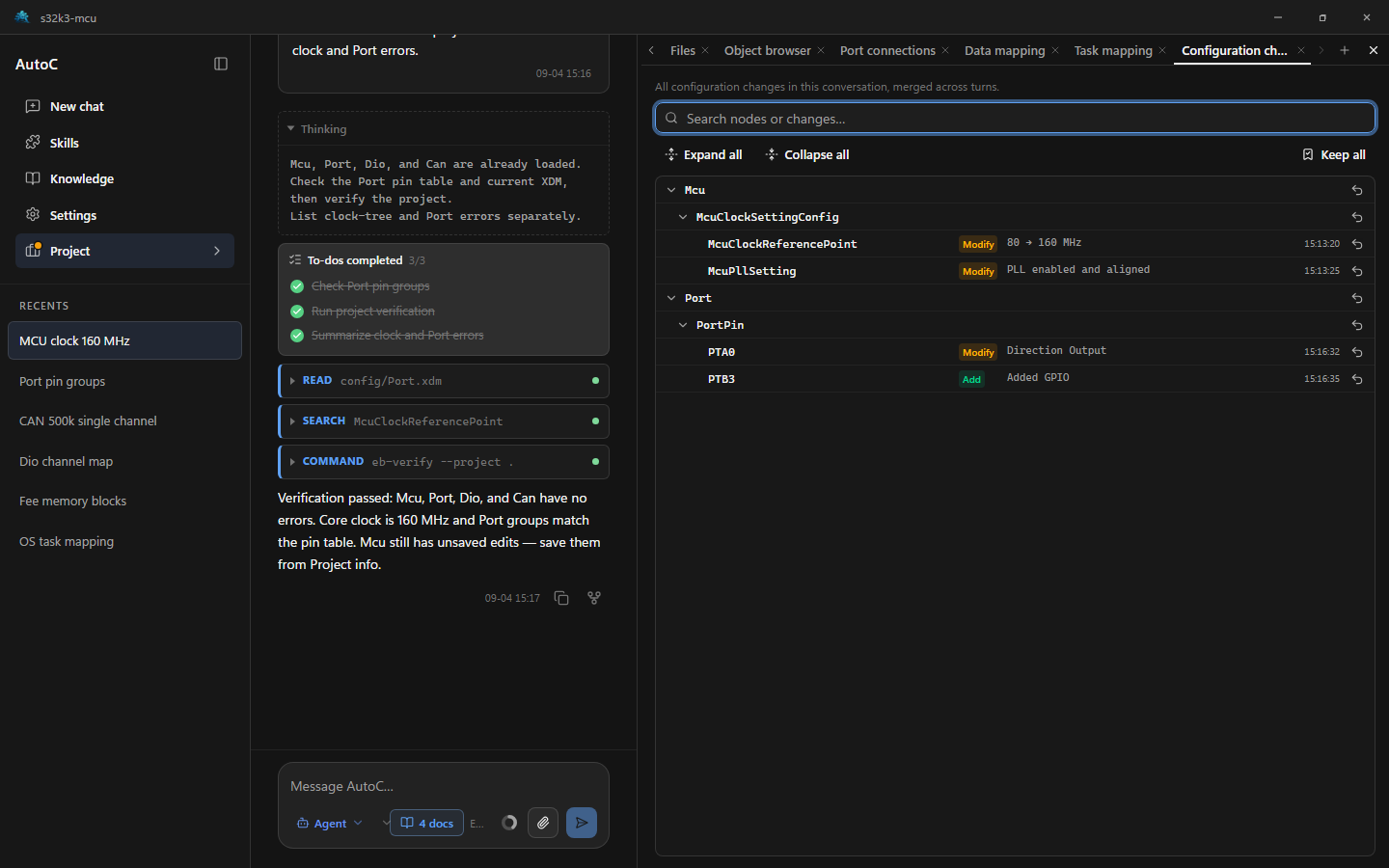Open the 4 docs knowledge selector

(426, 823)
